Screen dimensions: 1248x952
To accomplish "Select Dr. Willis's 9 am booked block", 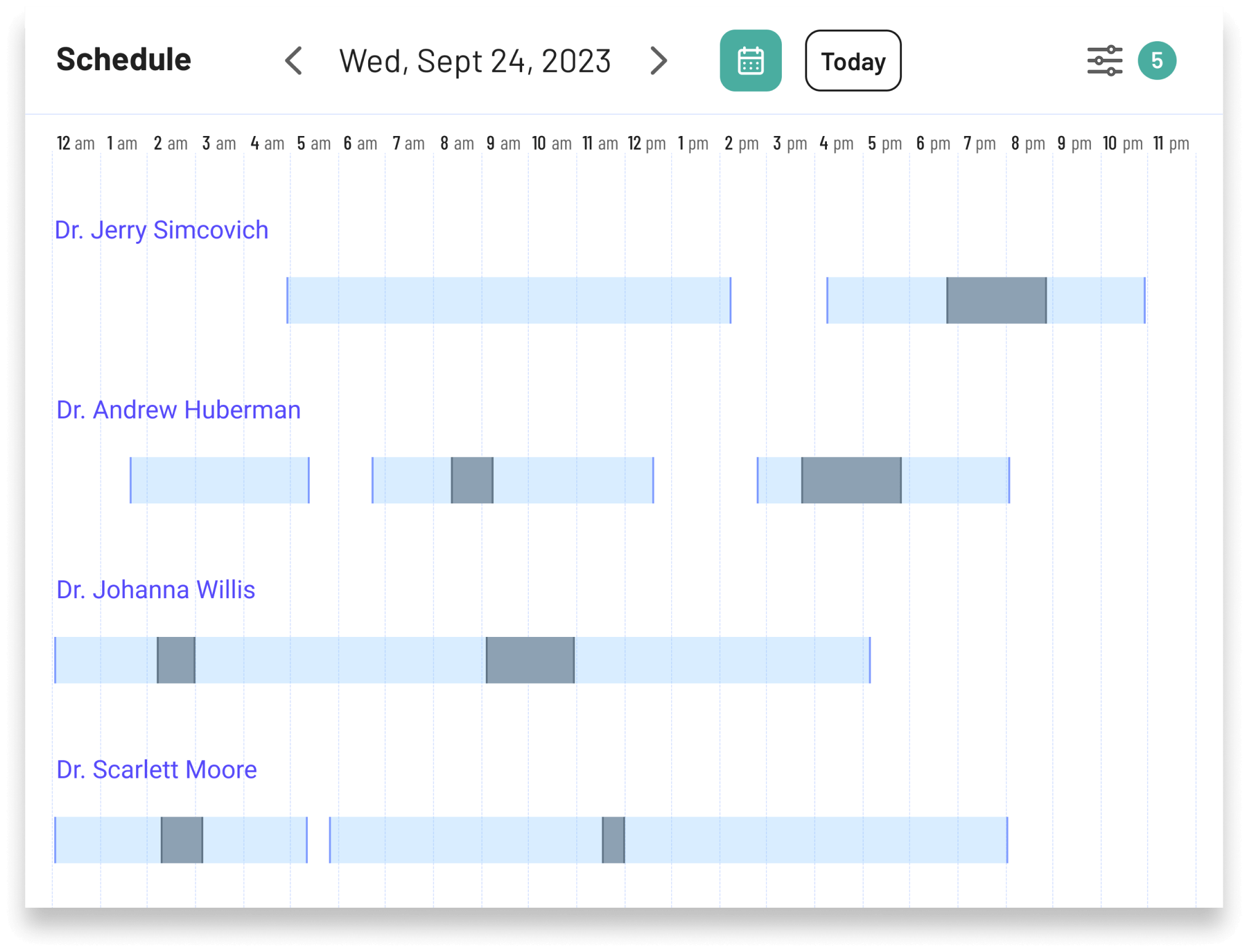I will [x=530, y=660].
